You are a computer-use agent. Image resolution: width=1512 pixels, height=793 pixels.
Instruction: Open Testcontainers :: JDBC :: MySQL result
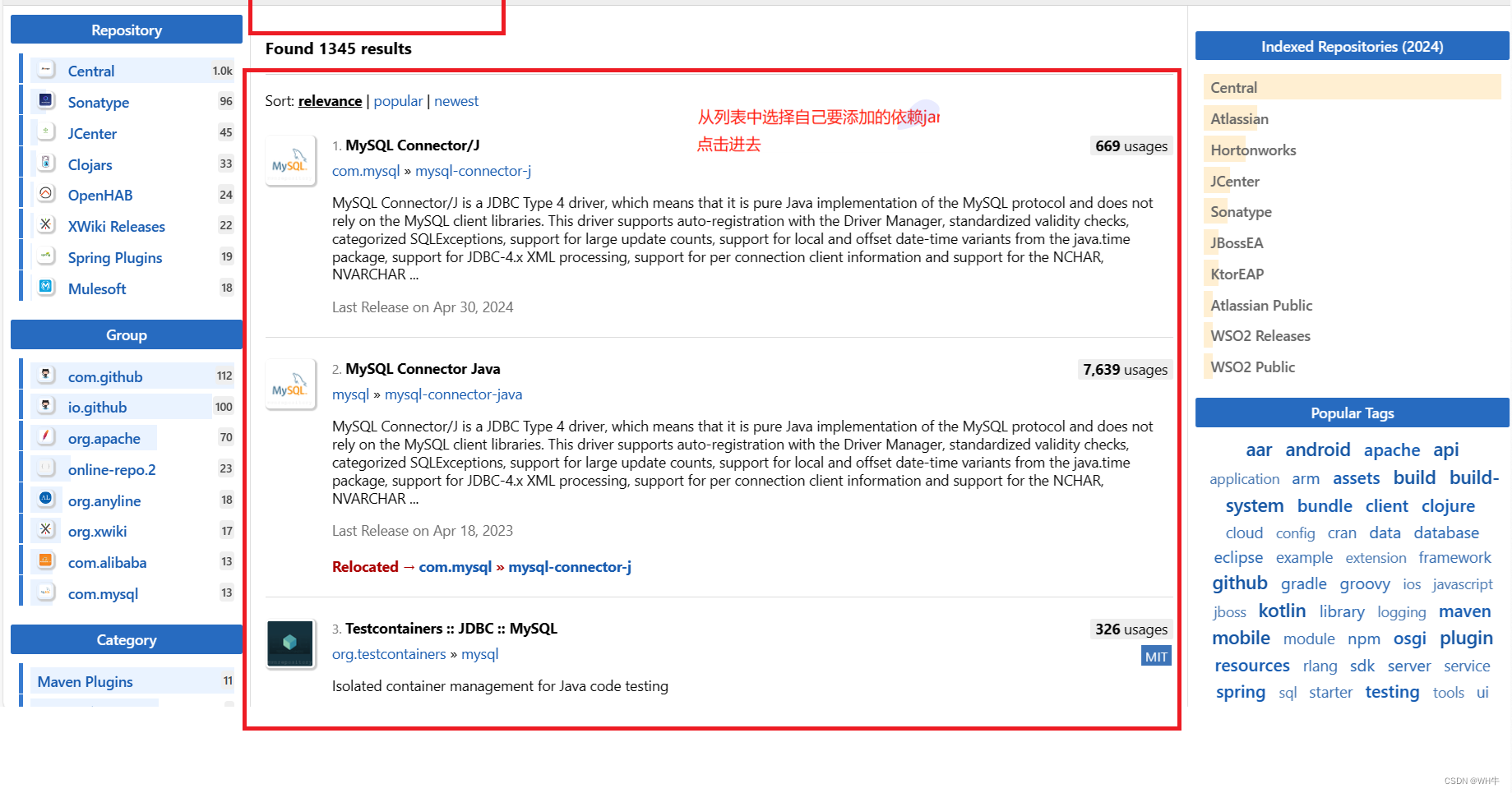[451, 629]
